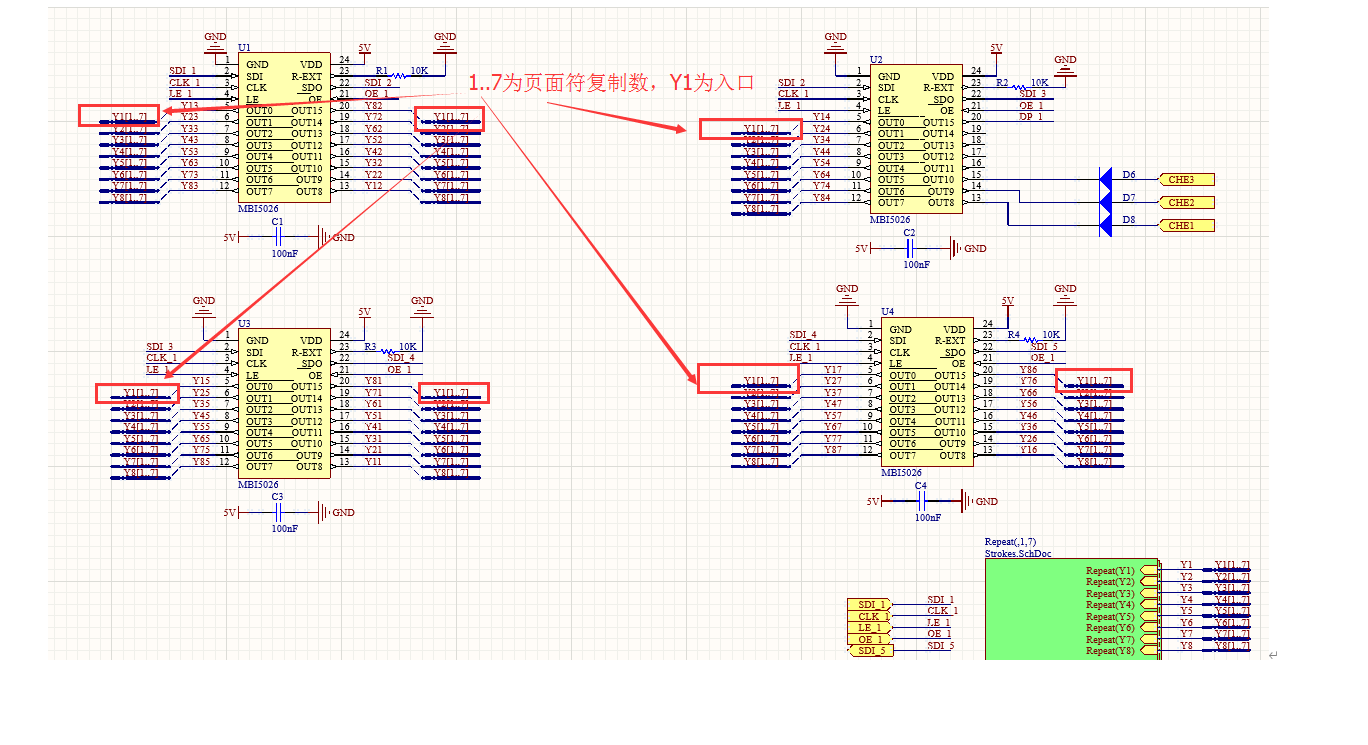Select the U2 MBI5026 chip body
This screenshot has width=1368, height=745.
[916, 140]
